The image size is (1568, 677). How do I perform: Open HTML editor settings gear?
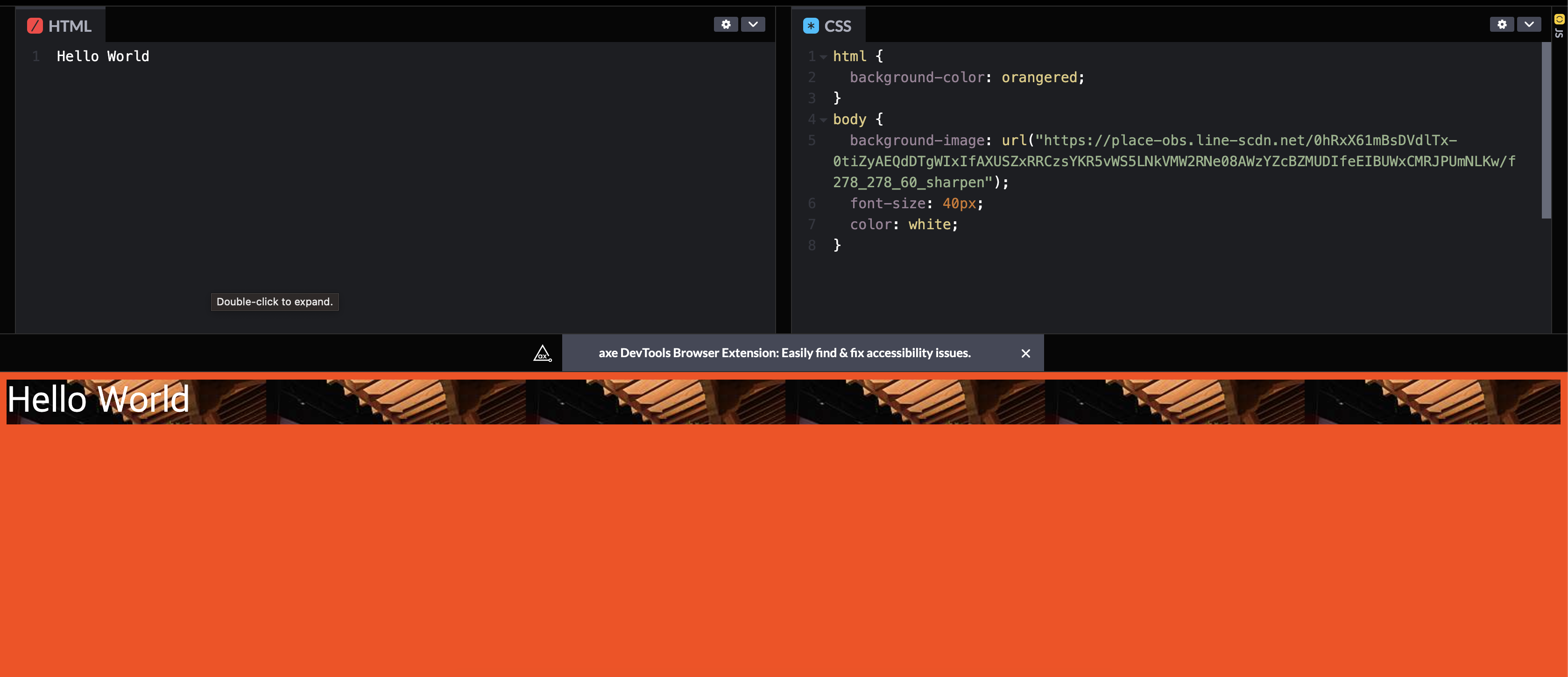pyautogui.click(x=726, y=24)
